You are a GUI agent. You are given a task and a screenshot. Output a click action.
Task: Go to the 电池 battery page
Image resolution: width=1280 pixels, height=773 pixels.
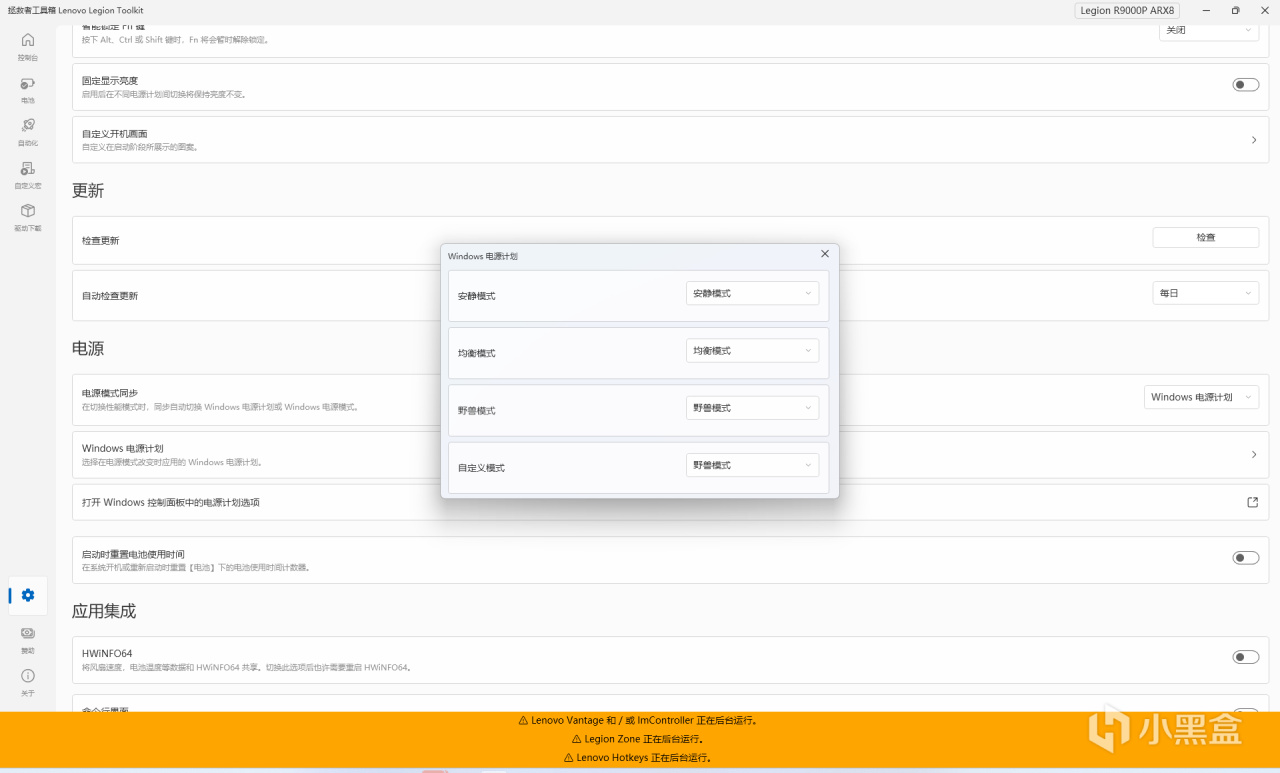(28, 89)
